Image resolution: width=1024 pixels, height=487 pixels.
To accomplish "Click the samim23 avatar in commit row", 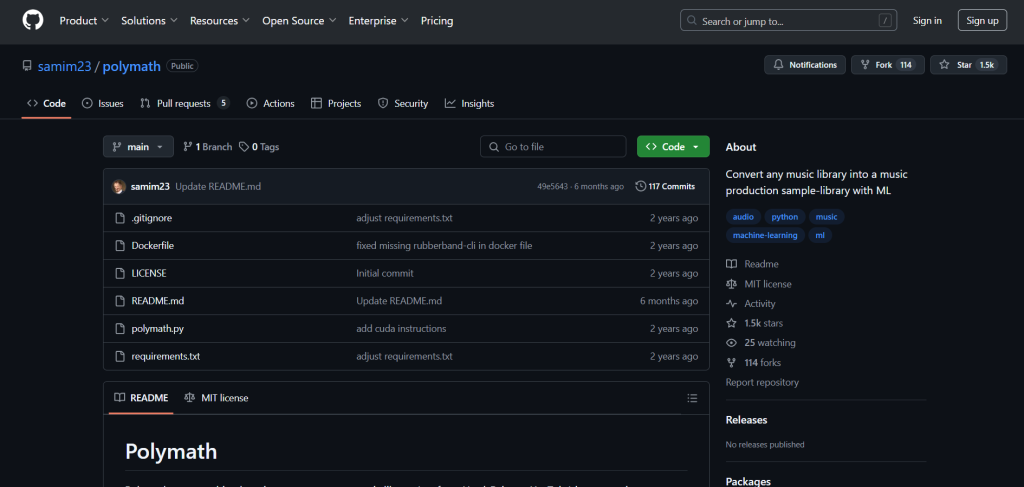I will click(x=119, y=187).
